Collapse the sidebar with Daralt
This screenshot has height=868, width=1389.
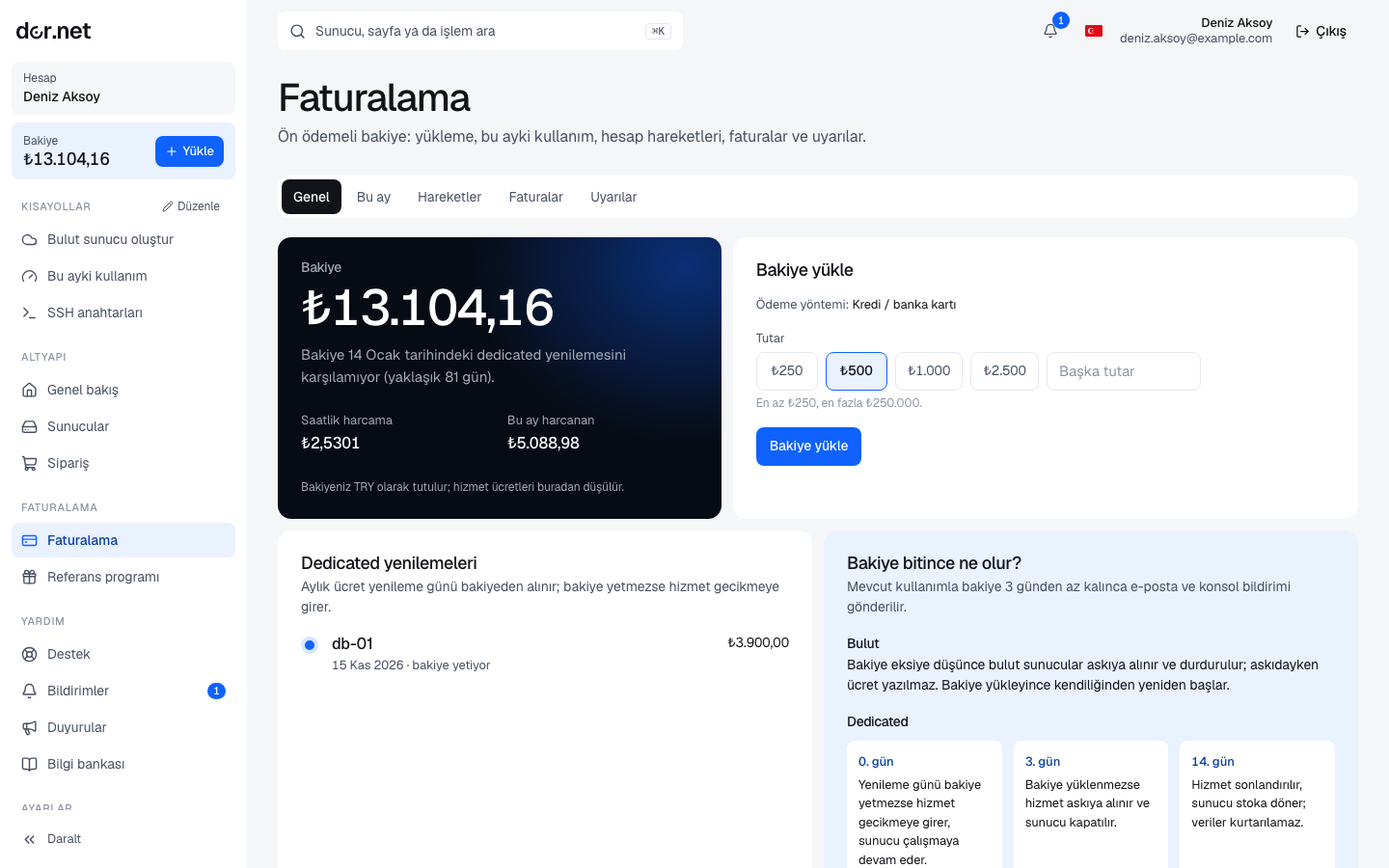pyautogui.click(x=123, y=839)
